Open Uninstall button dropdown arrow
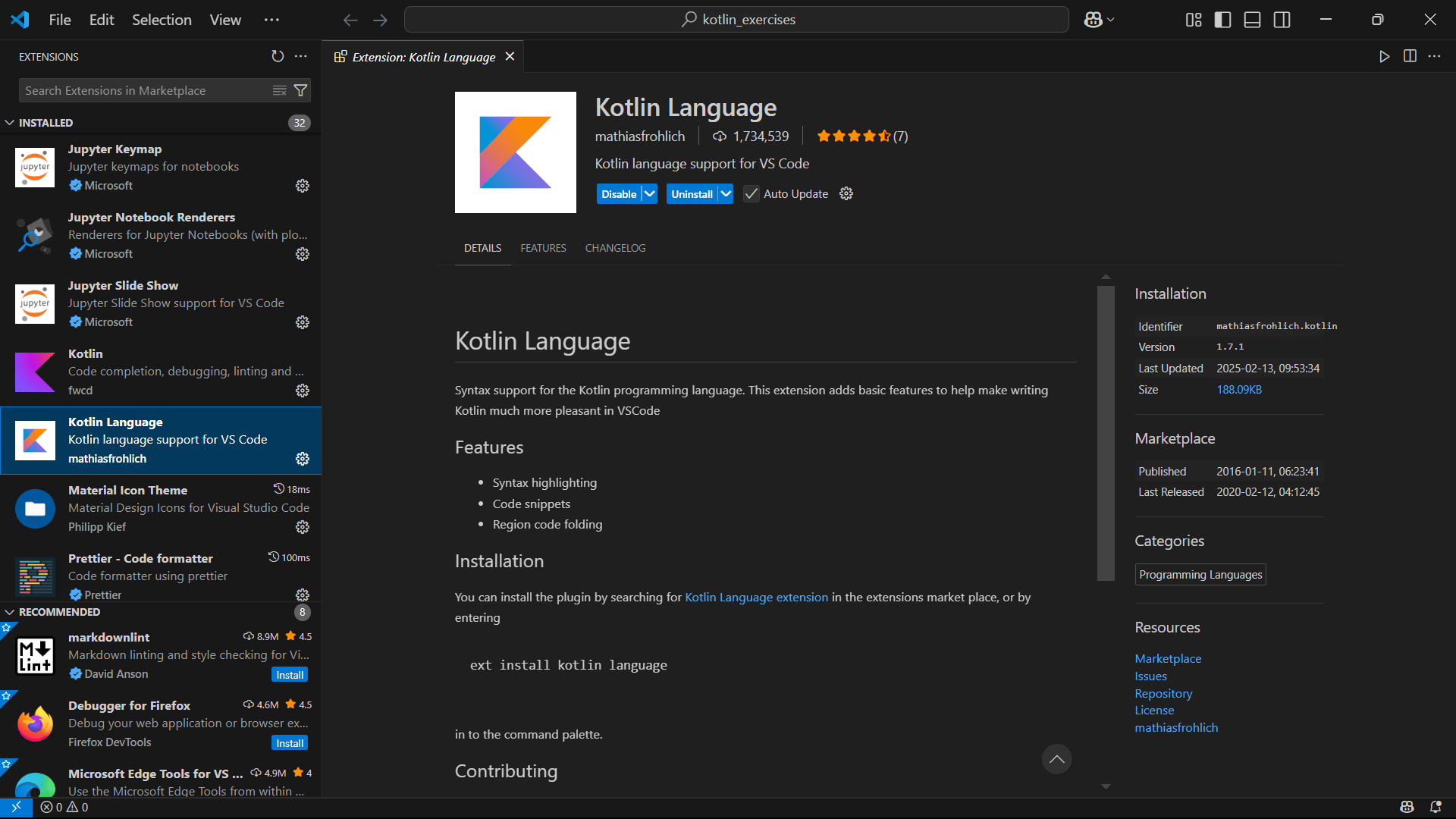1456x819 pixels. tap(726, 194)
